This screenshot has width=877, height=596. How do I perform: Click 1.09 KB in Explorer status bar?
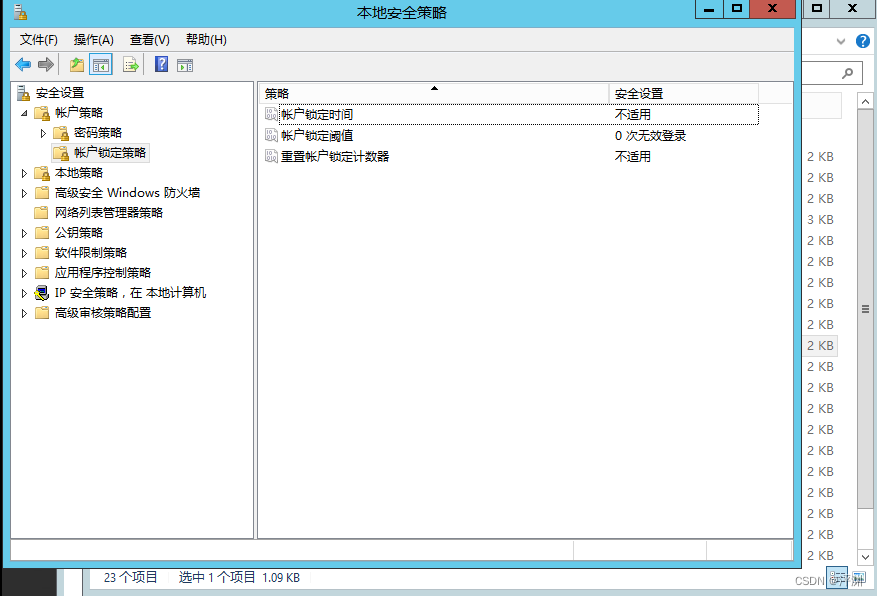(x=281, y=578)
